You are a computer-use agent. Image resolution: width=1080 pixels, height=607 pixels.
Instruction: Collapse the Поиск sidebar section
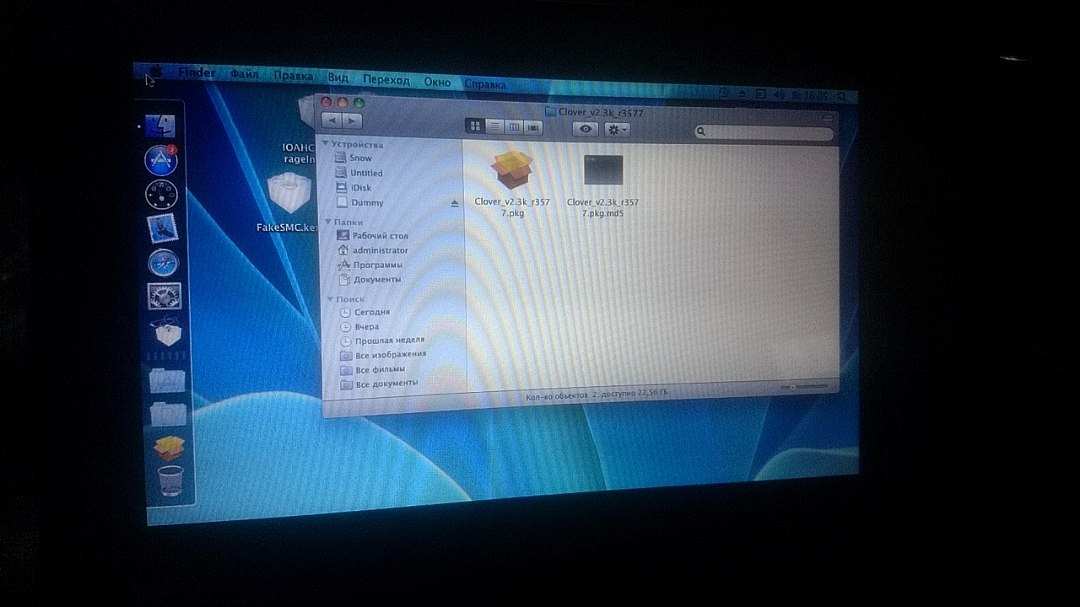click(330, 298)
